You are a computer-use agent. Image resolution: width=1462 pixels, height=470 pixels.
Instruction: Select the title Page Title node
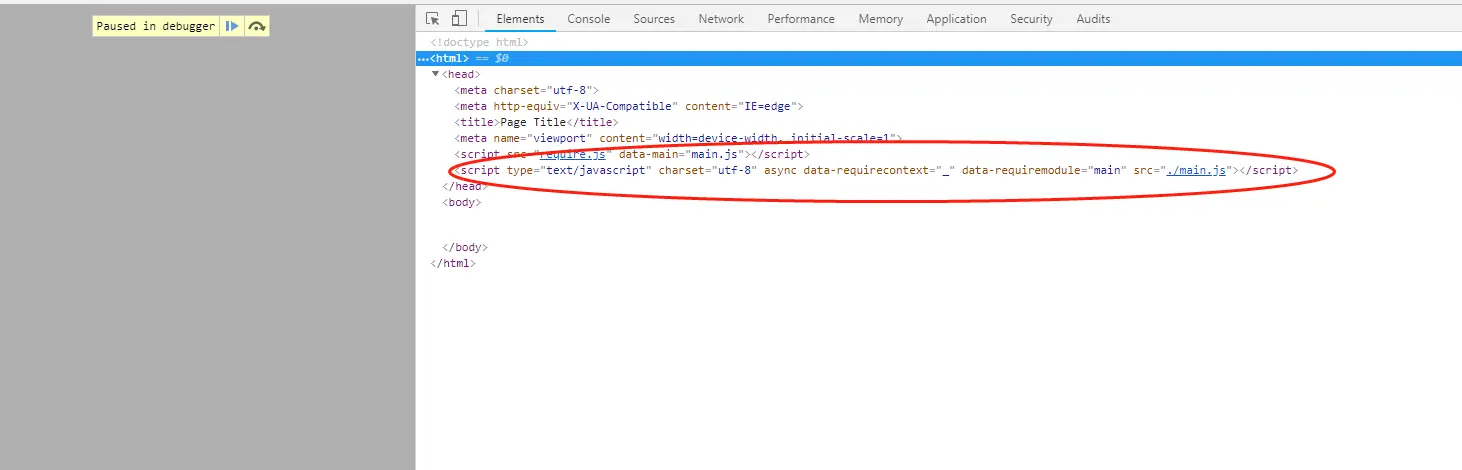pos(536,122)
